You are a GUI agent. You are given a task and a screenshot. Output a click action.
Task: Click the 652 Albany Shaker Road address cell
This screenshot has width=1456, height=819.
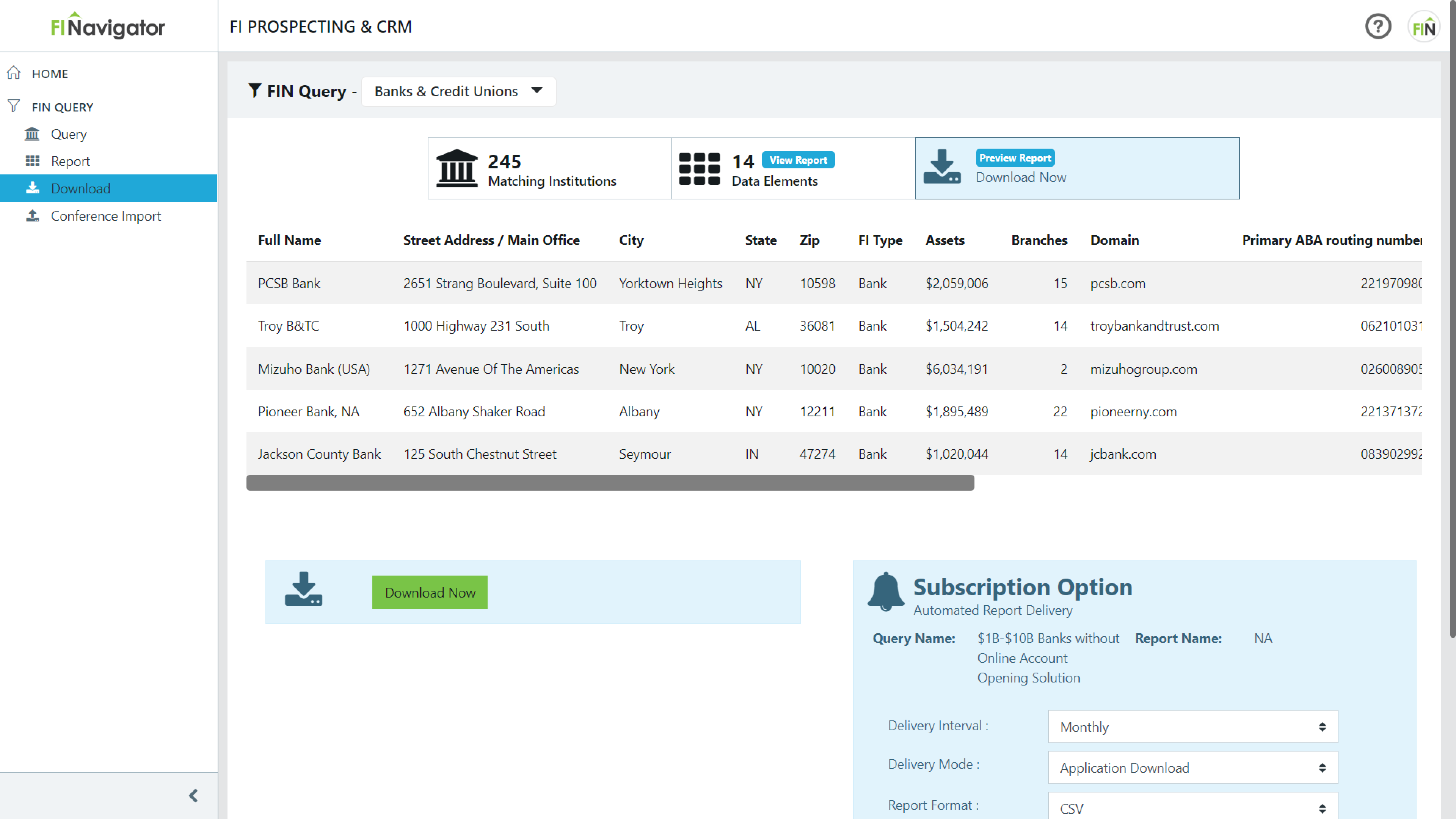tap(474, 411)
